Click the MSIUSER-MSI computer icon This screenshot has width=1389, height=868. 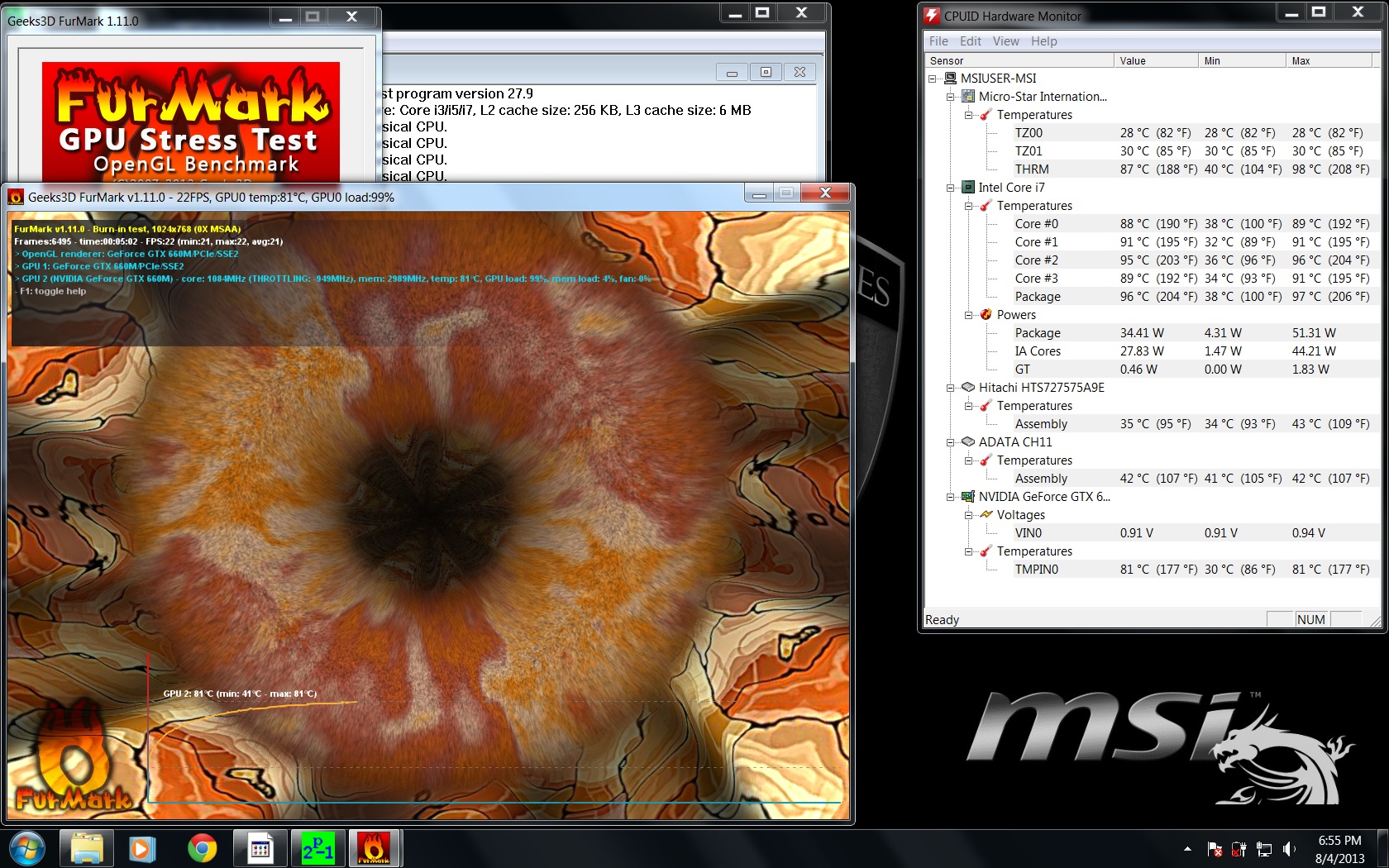(950, 78)
